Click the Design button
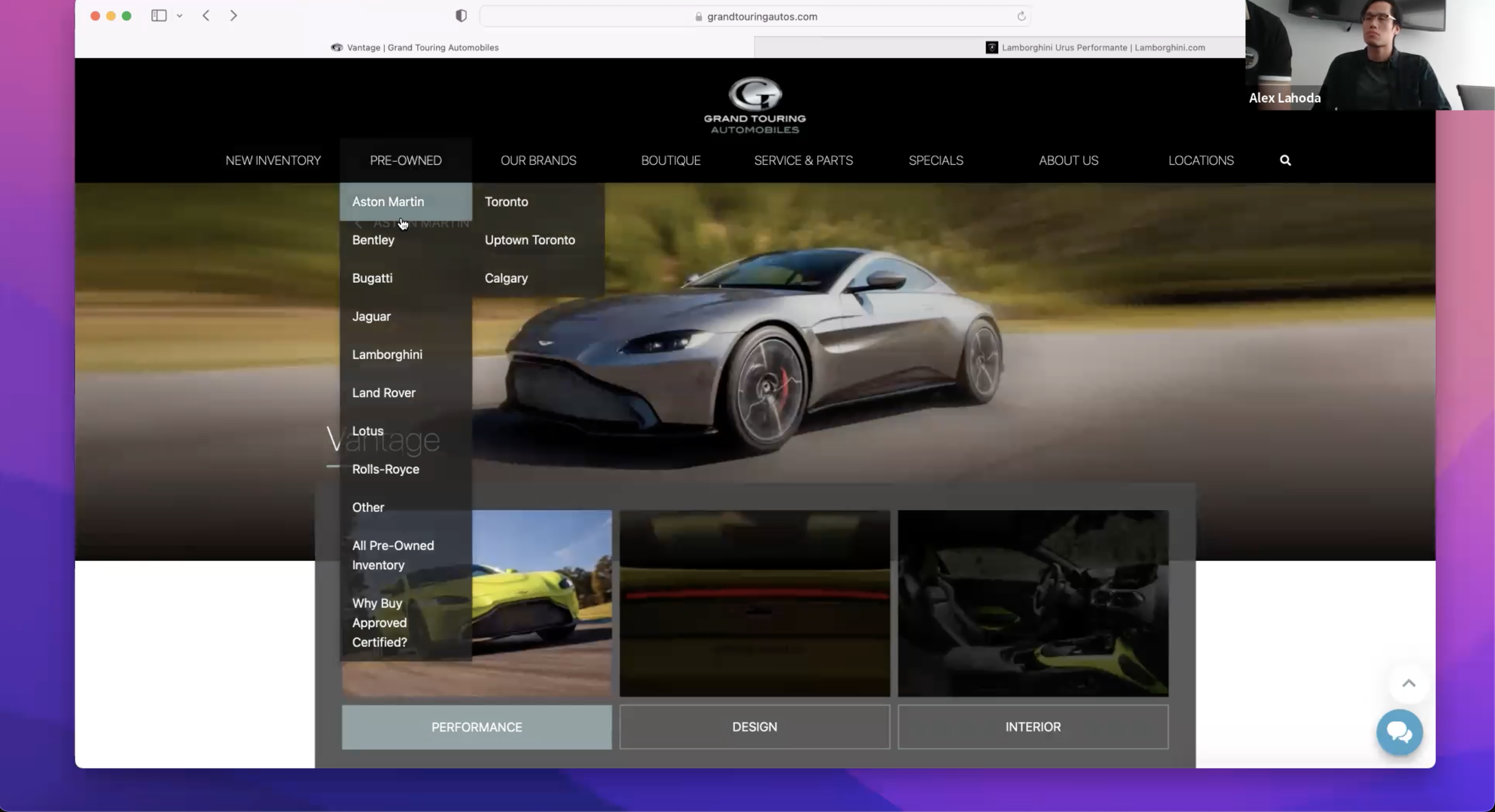 click(754, 726)
